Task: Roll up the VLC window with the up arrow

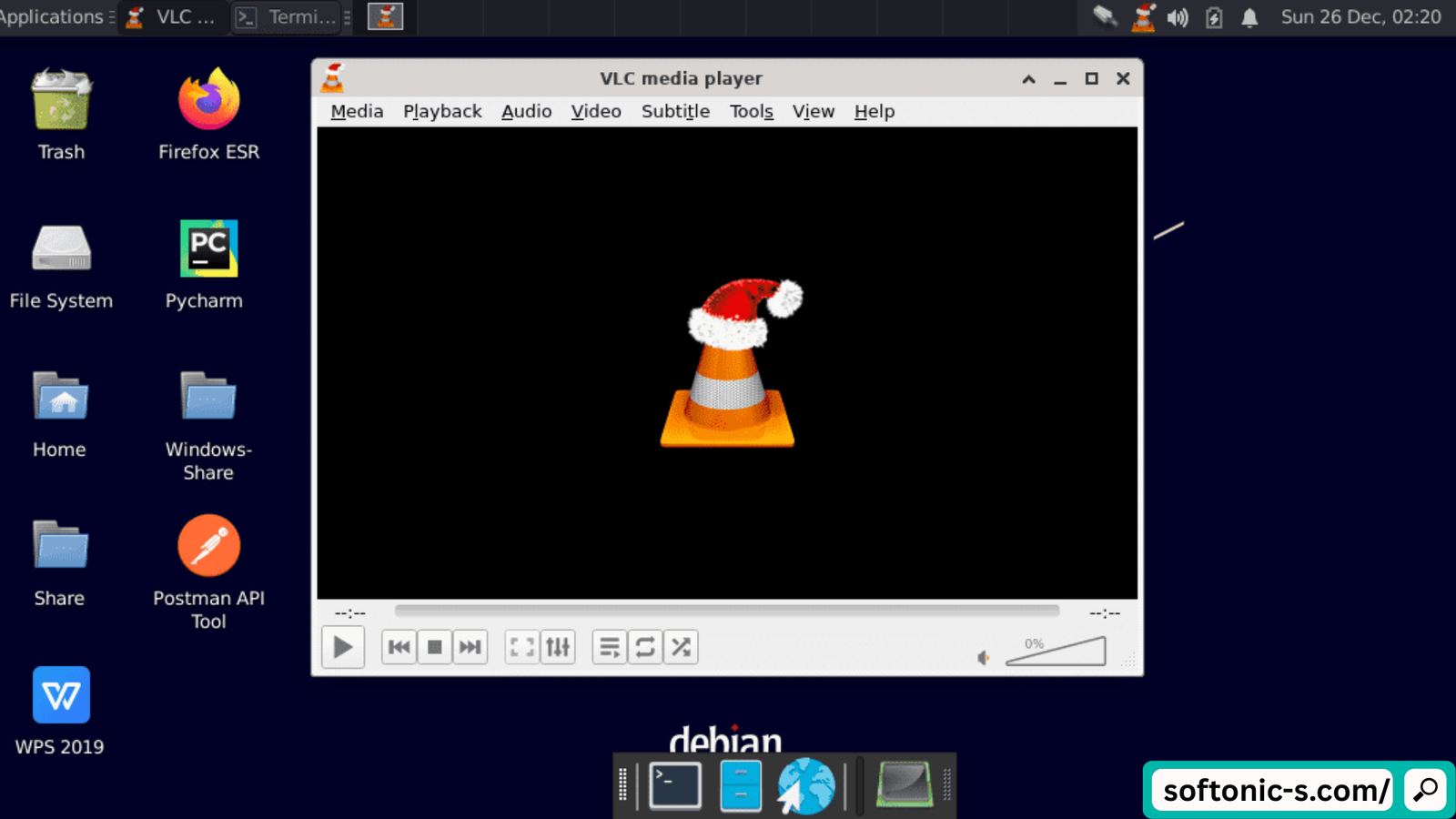Action: click(x=1028, y=79)
